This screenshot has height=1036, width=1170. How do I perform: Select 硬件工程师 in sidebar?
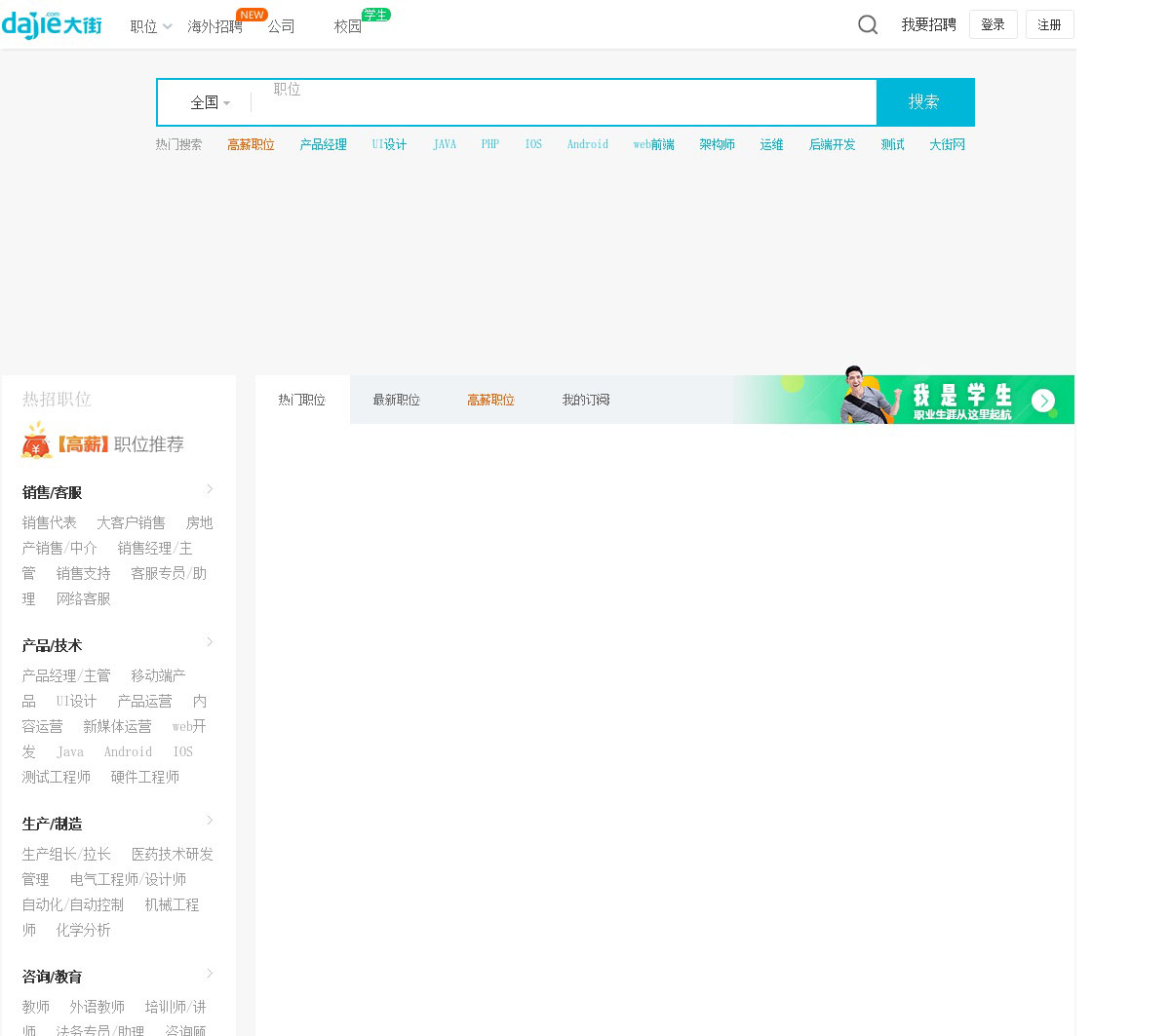[144, 777]
